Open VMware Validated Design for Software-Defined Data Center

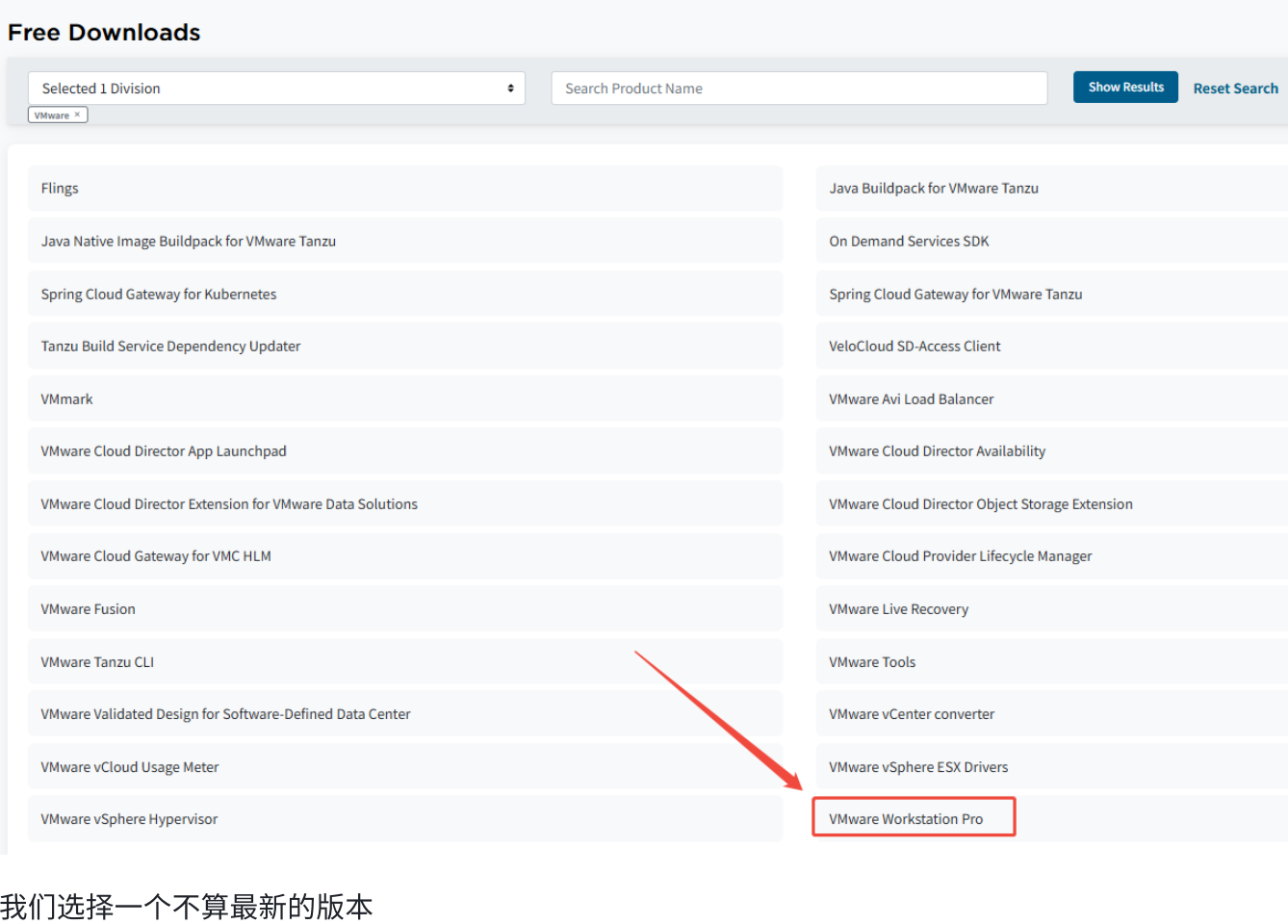pyautogui.click(x=405, y=714)
